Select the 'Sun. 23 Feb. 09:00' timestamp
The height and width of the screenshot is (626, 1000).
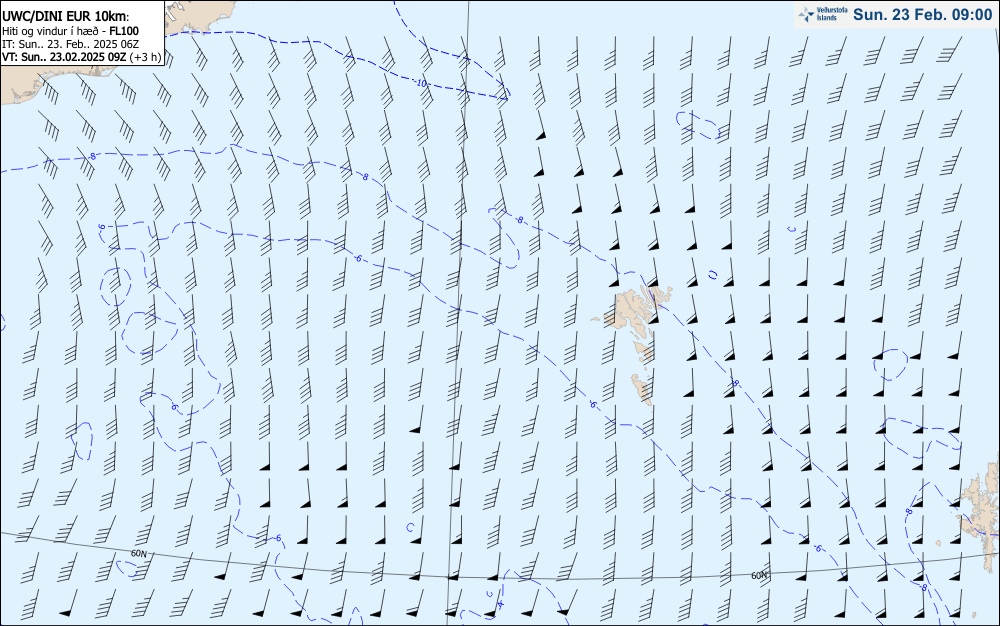[922, 15]
